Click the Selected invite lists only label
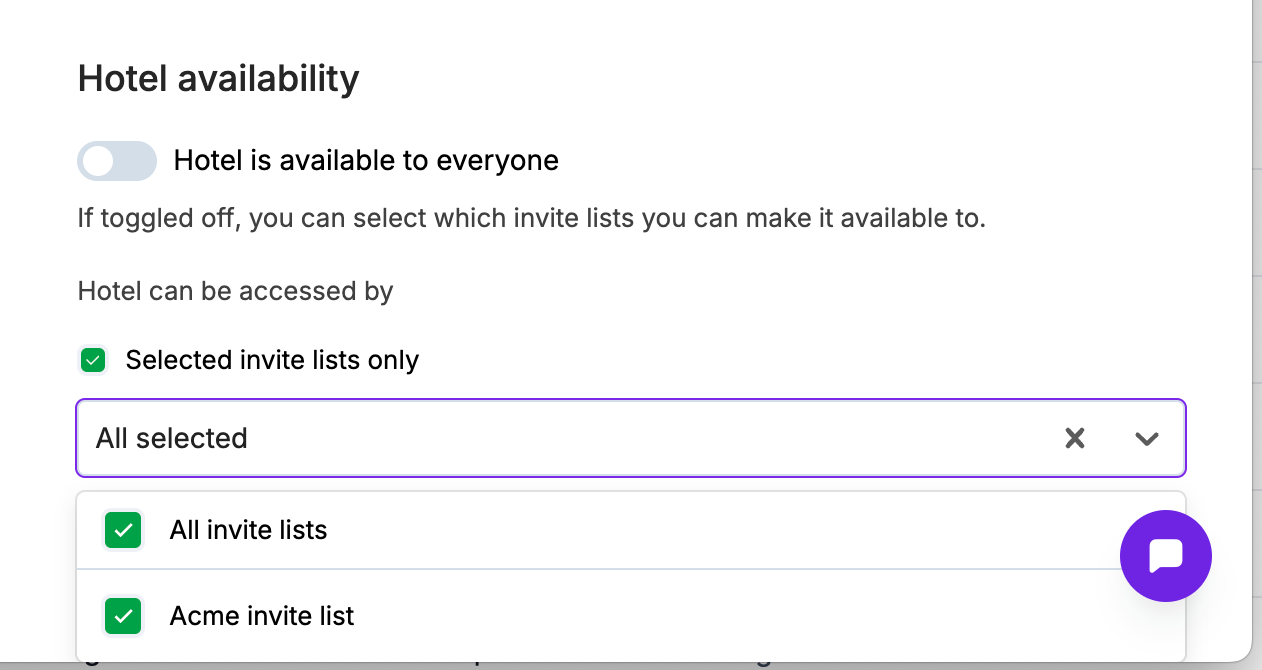 272,360
